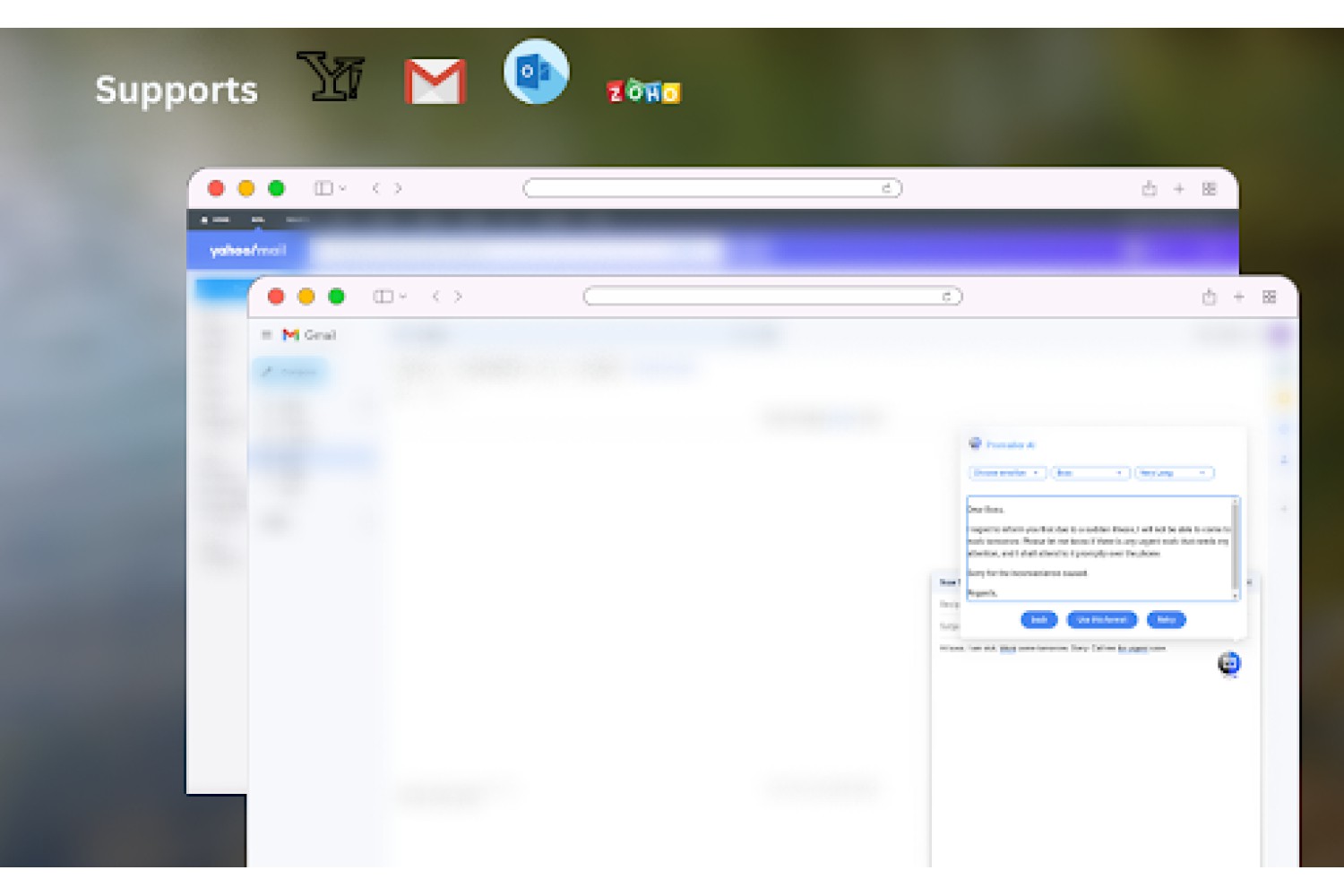Reload the page in the Yahoo Mail window
This screenshot has width=1344, height=896.
(886, 188)
